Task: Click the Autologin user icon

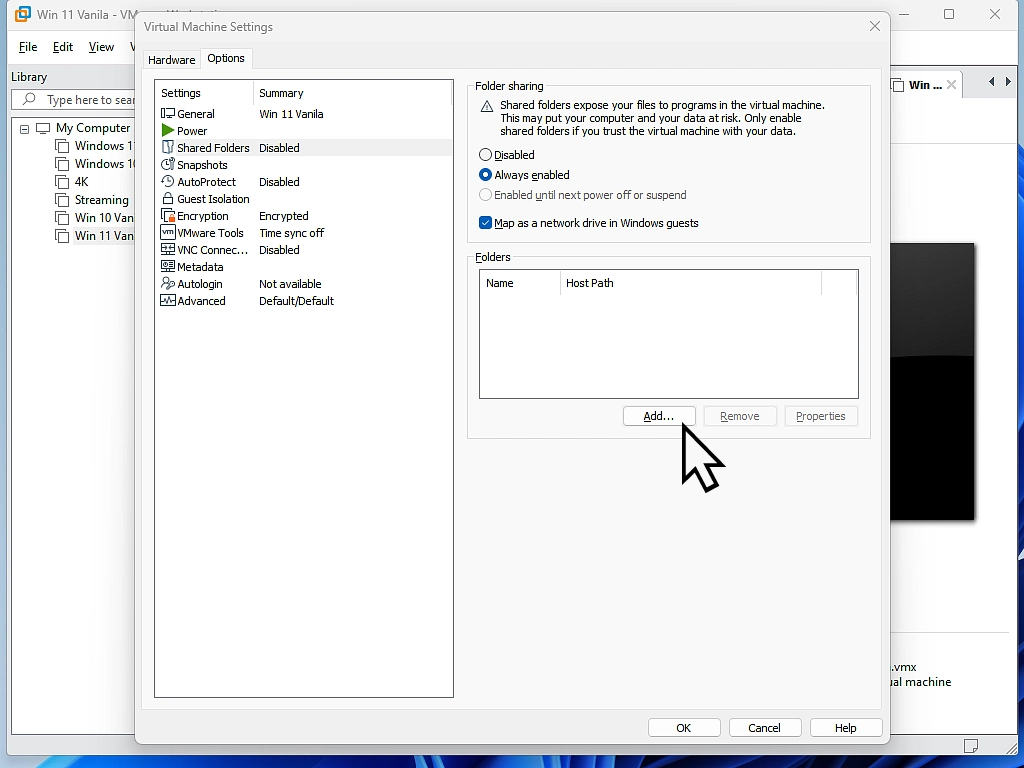Action: pos(168,283)
